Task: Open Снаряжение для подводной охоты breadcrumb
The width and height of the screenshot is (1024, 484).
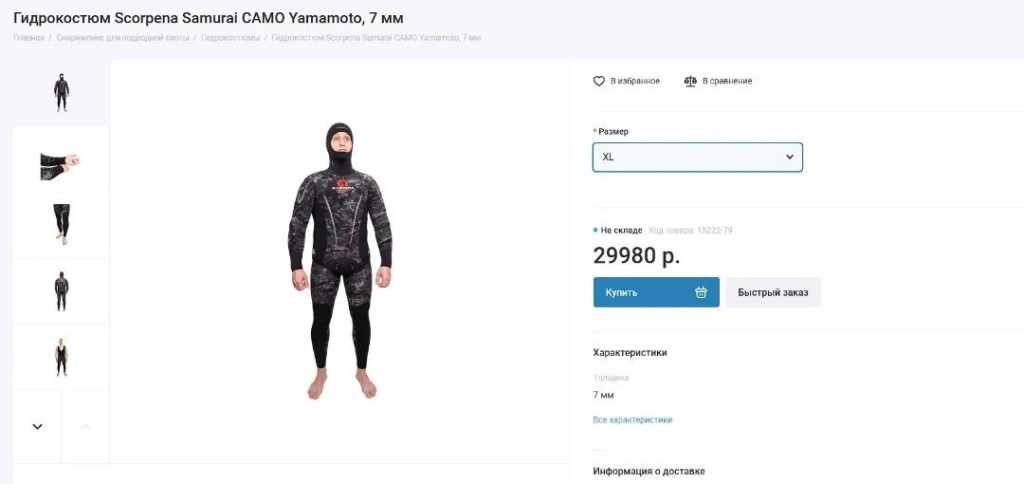Action: coord(123,38)
